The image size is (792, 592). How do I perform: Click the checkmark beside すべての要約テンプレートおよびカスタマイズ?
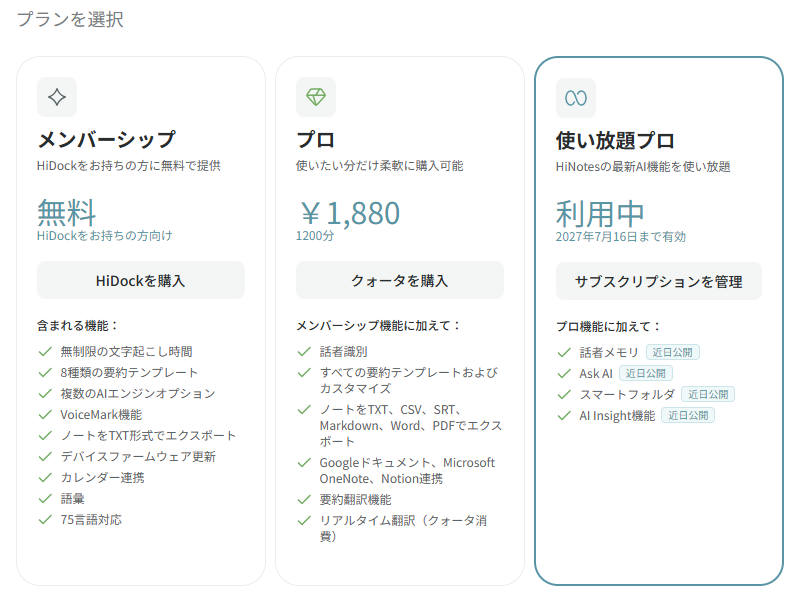tap(304, 373)
